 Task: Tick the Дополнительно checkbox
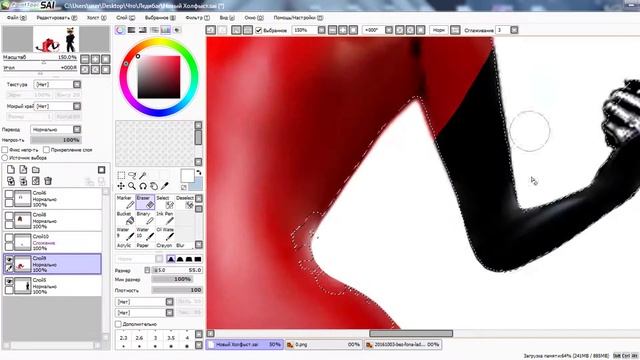point(118,324)
